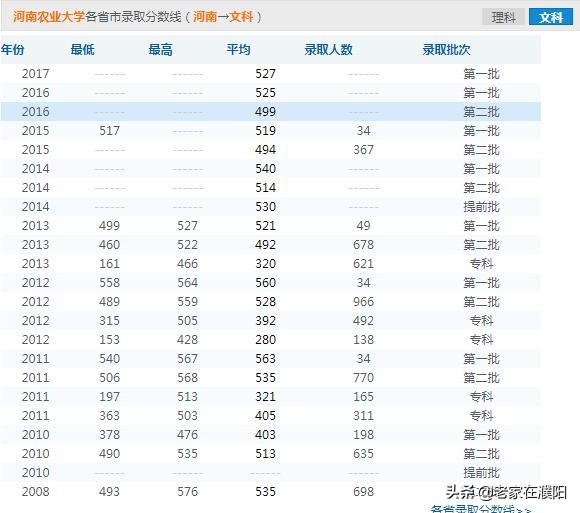Click 提前批 in the 2010 row
The height and width of the screenshot is (513, 580).
coord(482,473)
